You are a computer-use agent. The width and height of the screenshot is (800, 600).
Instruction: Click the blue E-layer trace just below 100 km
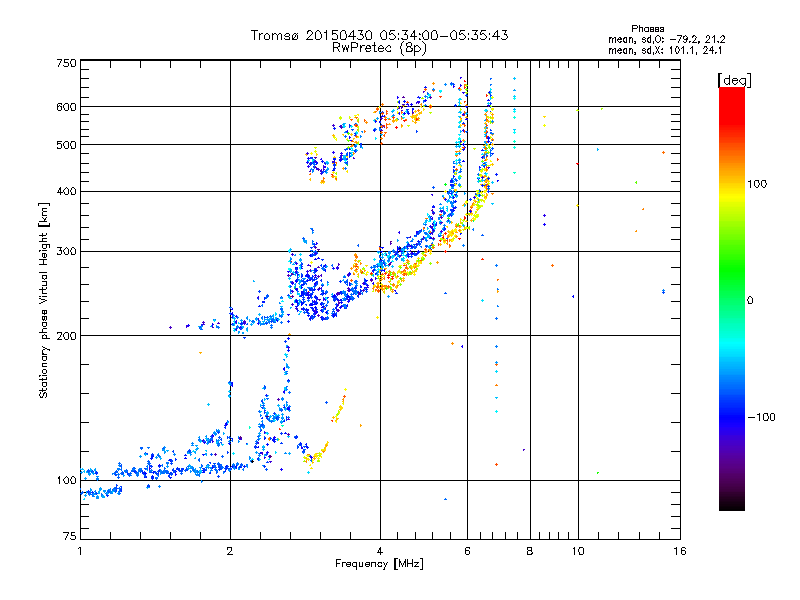101,492
